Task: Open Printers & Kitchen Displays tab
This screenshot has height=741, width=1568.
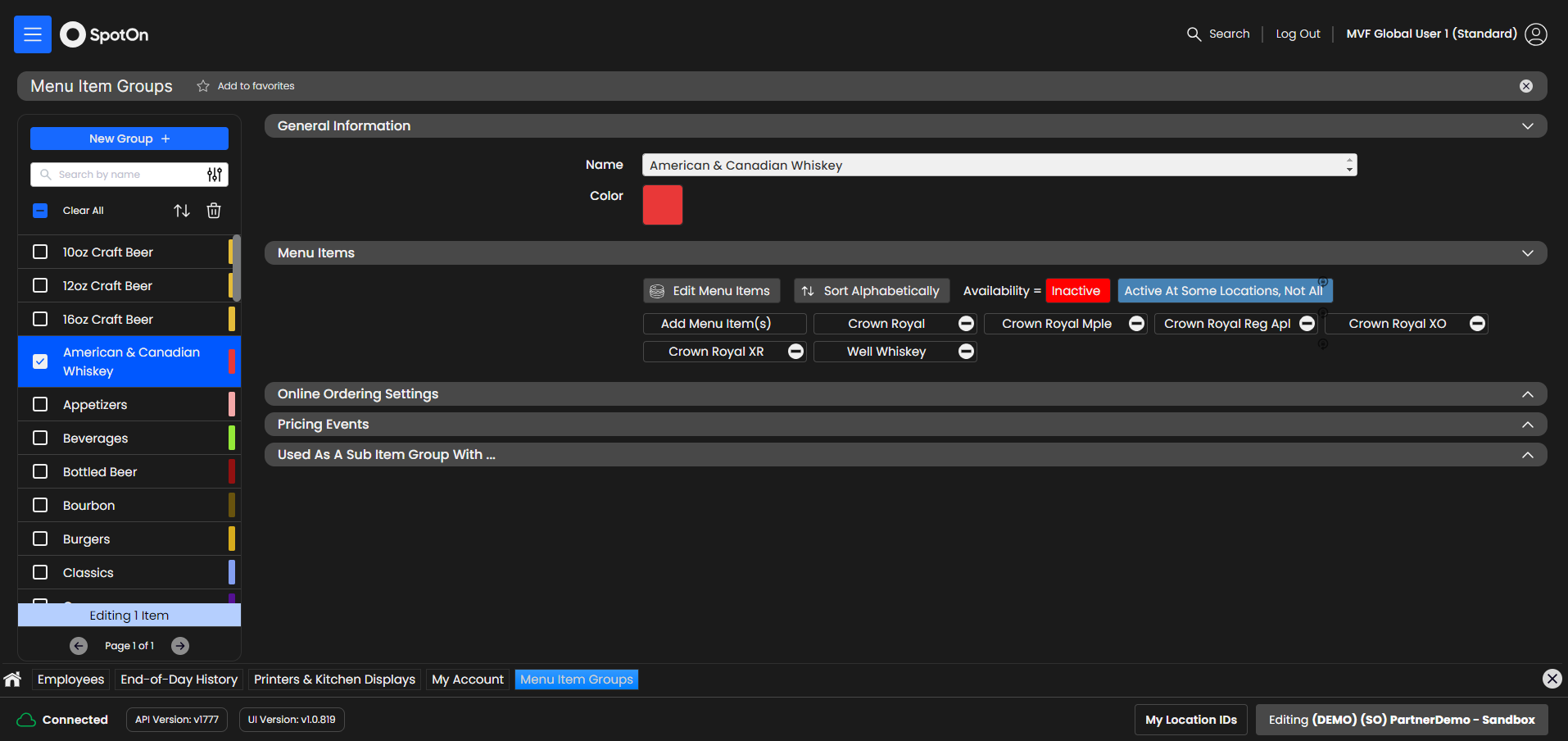Action: (334, 680)
